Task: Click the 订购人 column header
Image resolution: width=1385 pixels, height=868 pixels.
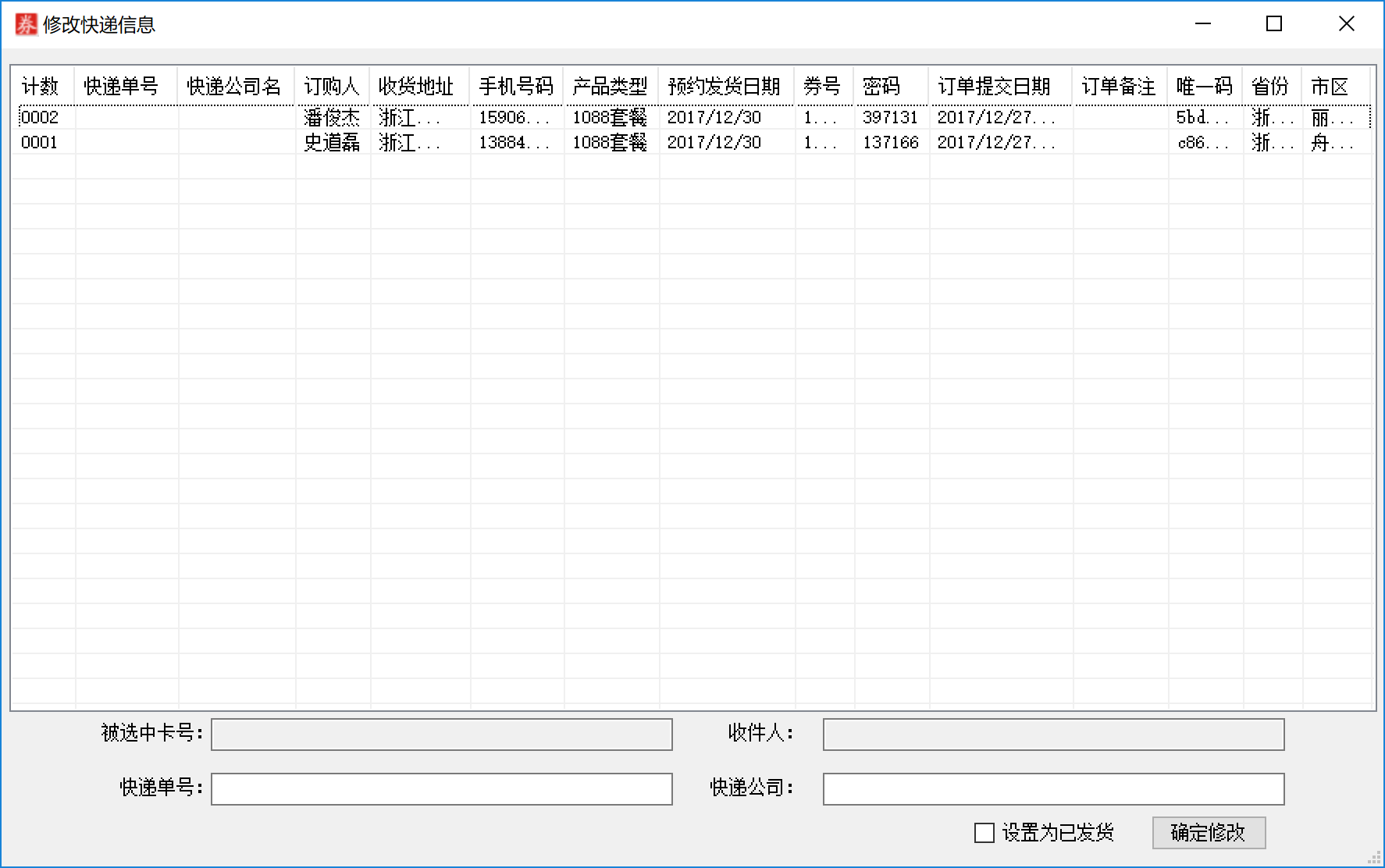Action: (x=332, y=86)
